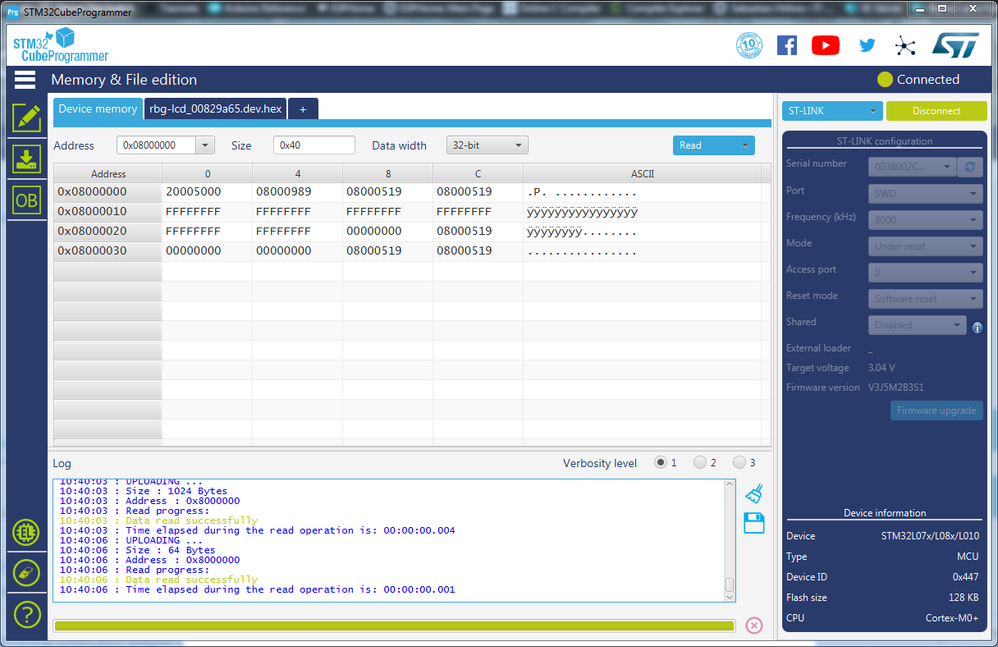Add a new tab with plus
Image resolution: width=998 pixels, height=647 pixels.
[x=303, y=109]
